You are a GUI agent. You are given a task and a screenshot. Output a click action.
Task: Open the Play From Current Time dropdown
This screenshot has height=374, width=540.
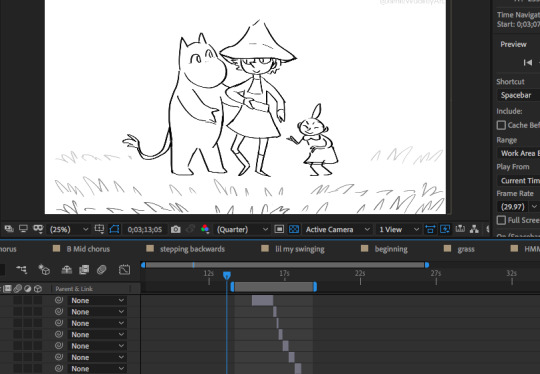[518, 180]
